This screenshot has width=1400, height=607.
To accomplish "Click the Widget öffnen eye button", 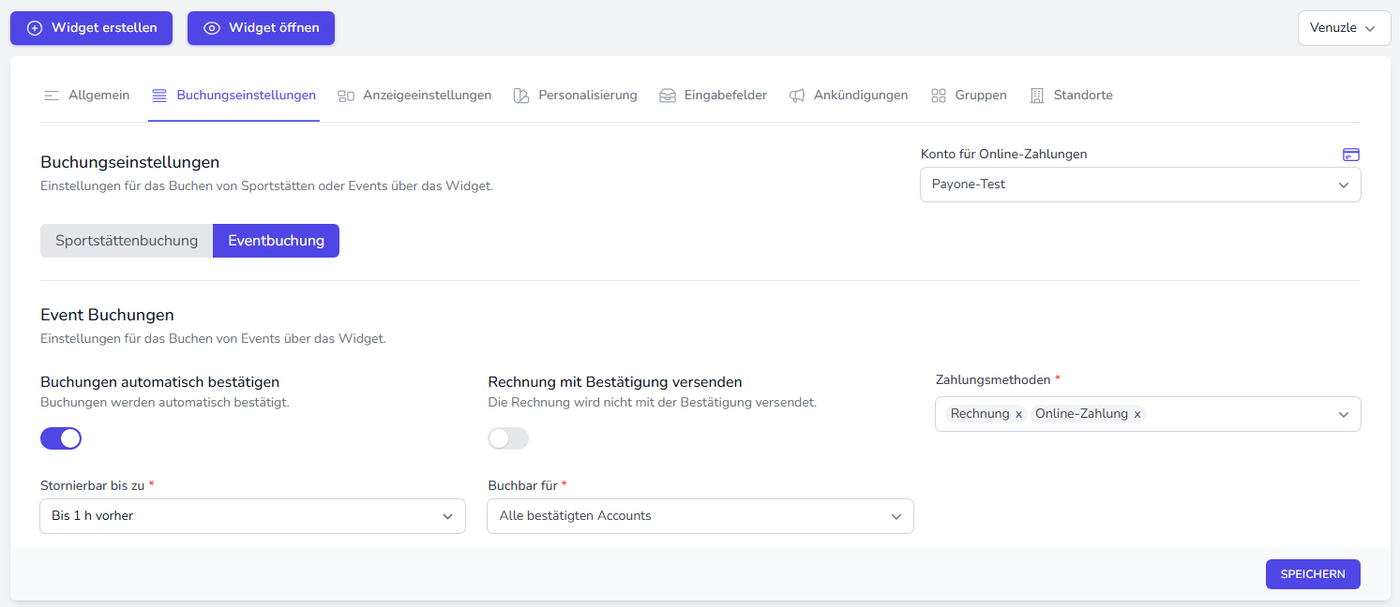I will pos(261,28).
